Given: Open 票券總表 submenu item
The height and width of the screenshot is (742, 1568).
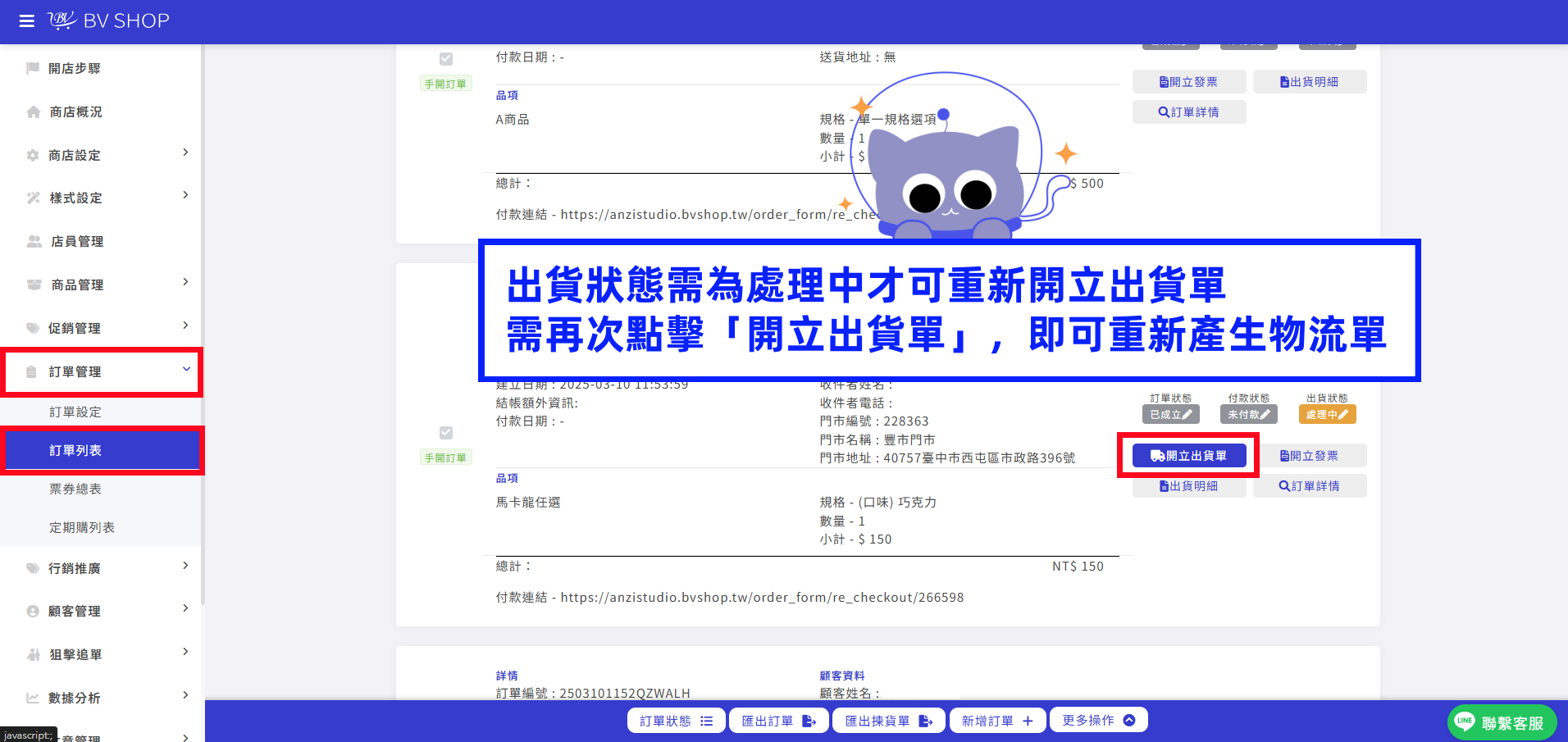Looking at the screenshot, I should (x=75, y=489).
